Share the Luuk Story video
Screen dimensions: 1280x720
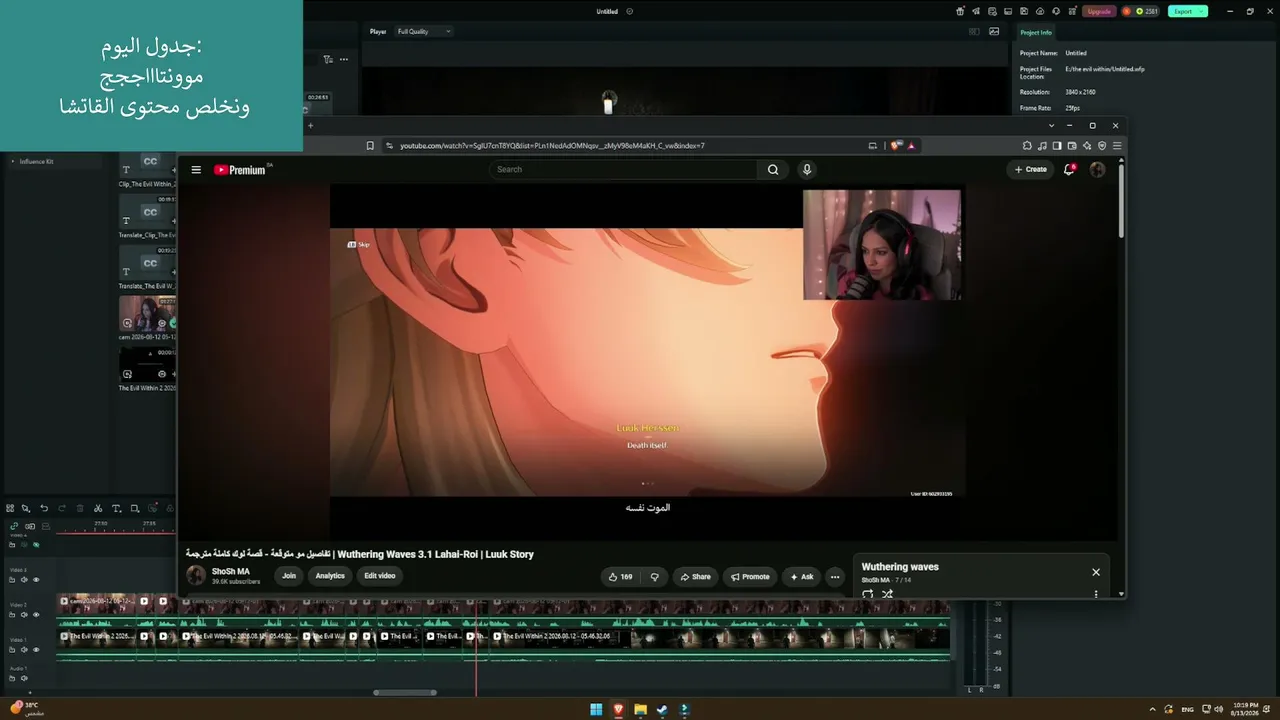tap(695, 577)
